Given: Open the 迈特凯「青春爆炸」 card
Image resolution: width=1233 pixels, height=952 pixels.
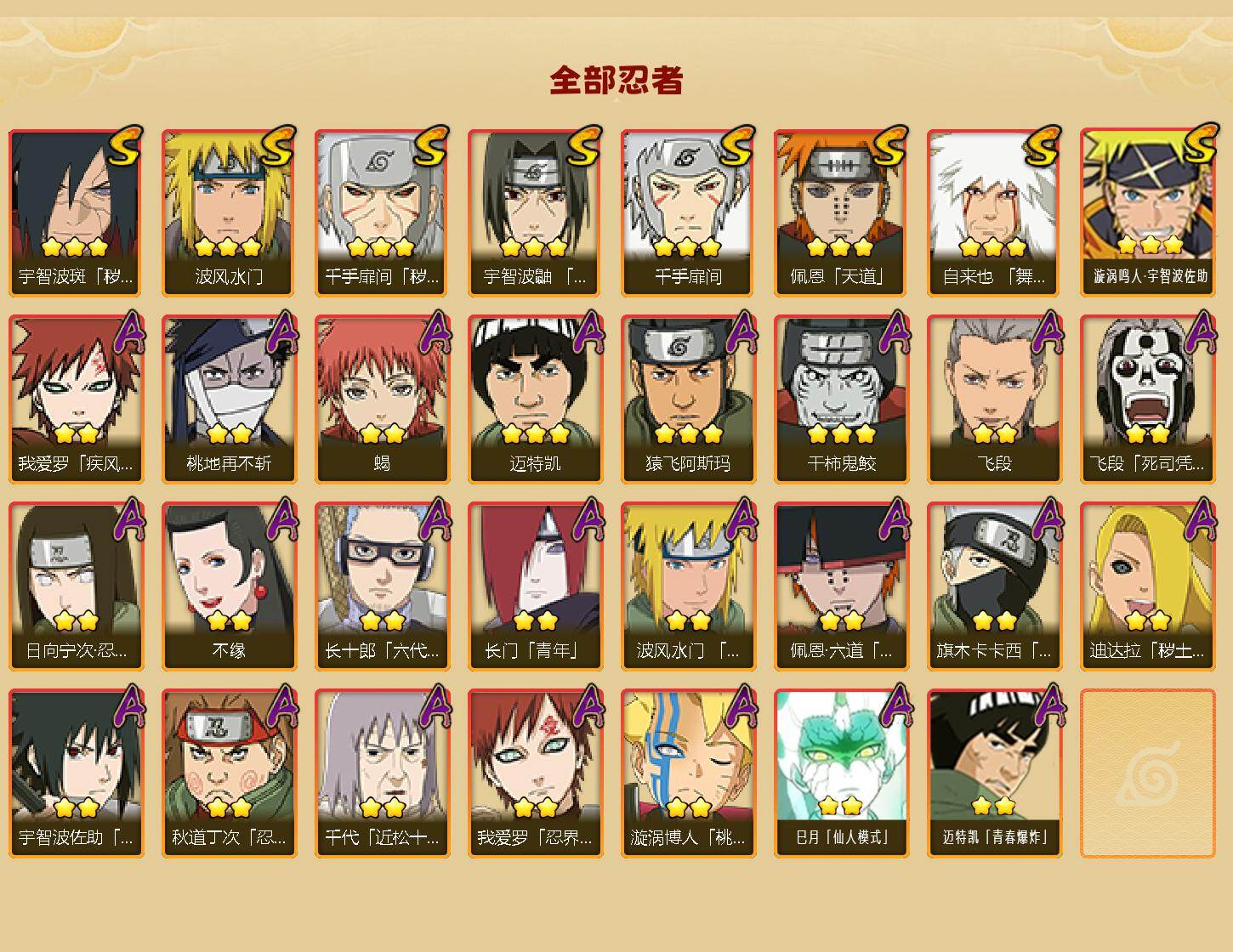Looking at the screenshot, I should (x=995, y=773).
